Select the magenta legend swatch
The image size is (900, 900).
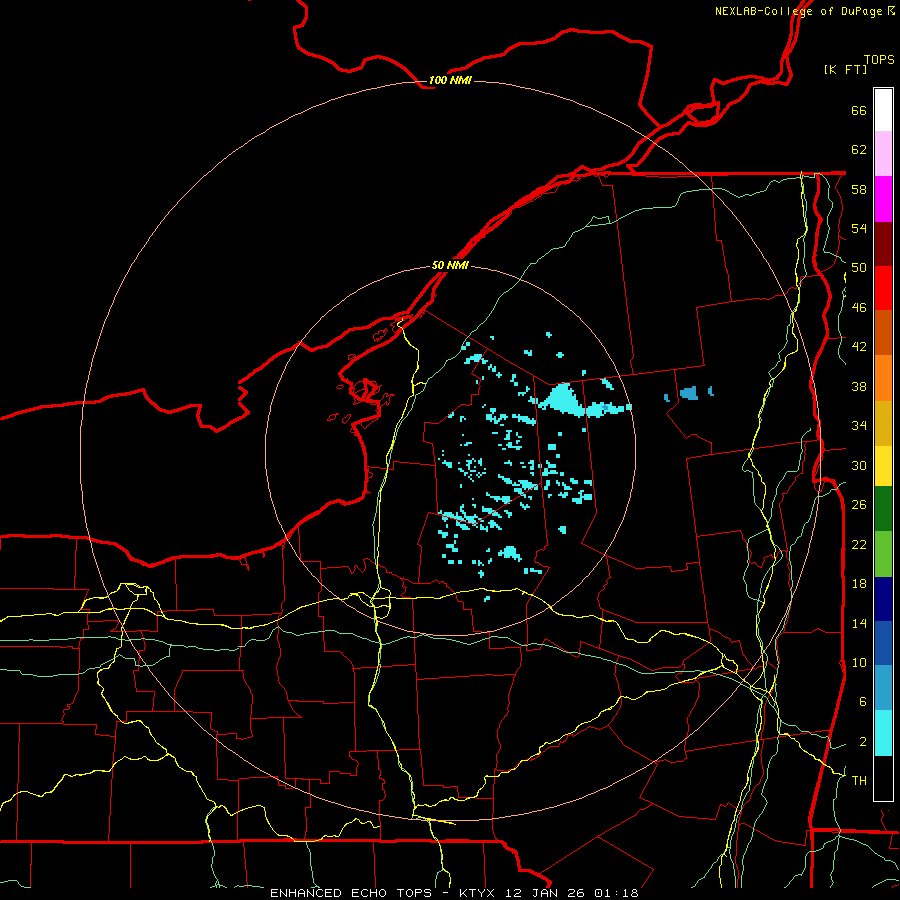tap(883, 199)
